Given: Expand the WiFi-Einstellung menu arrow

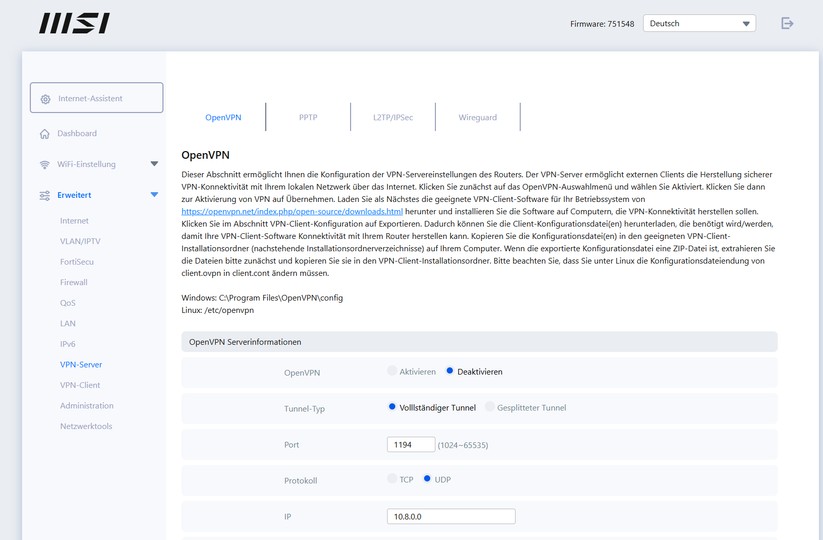Looking at the screenshot, I should [x=154, y=164].
